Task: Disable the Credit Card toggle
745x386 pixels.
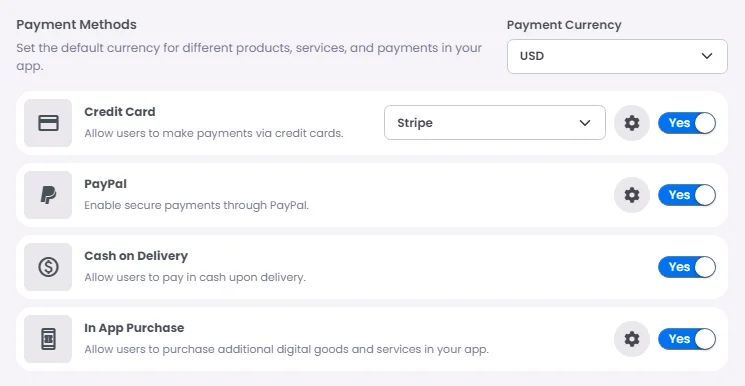Action: [x=687, y=123]
